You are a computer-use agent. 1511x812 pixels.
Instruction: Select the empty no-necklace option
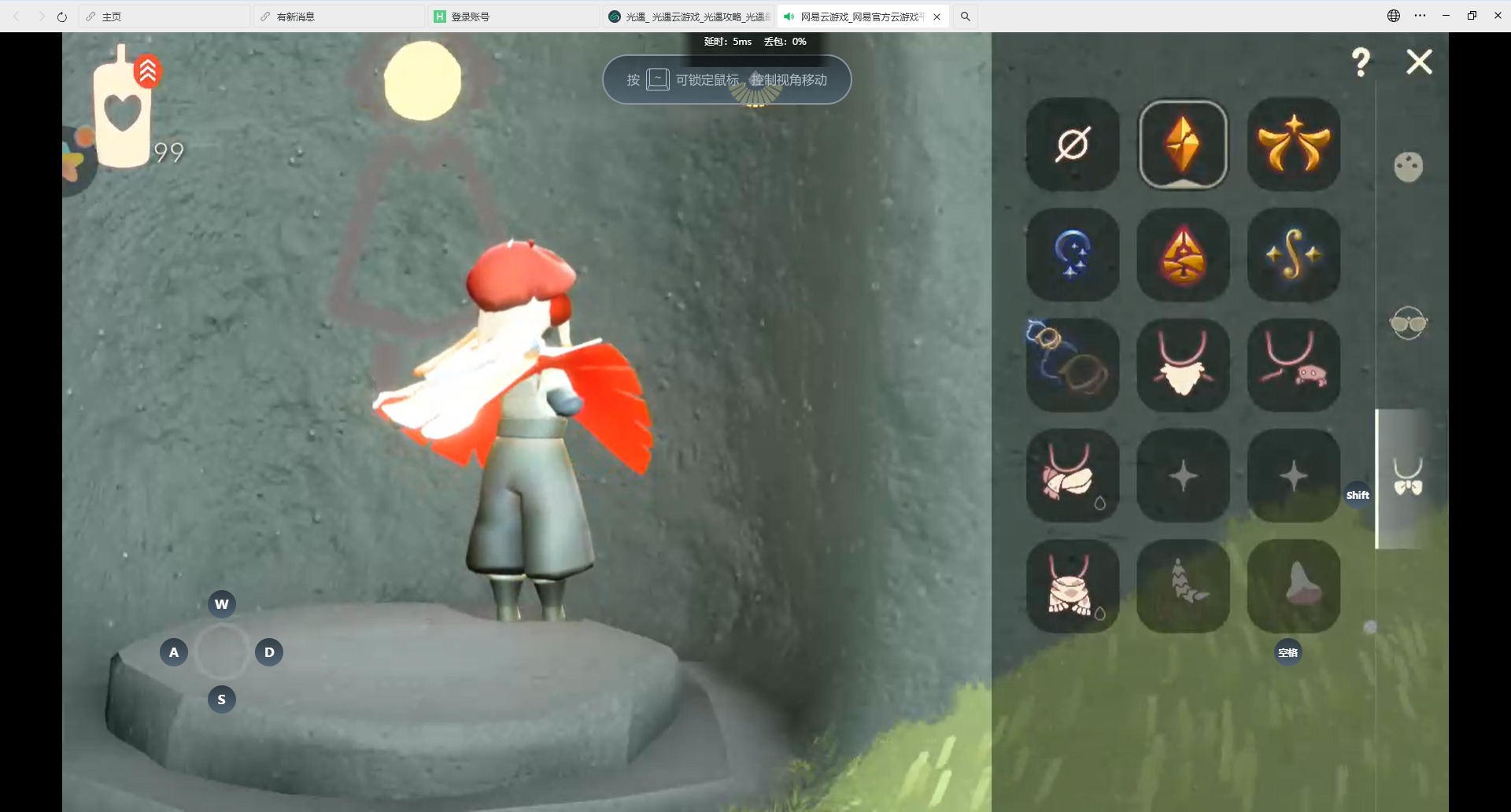point(1073,144)
